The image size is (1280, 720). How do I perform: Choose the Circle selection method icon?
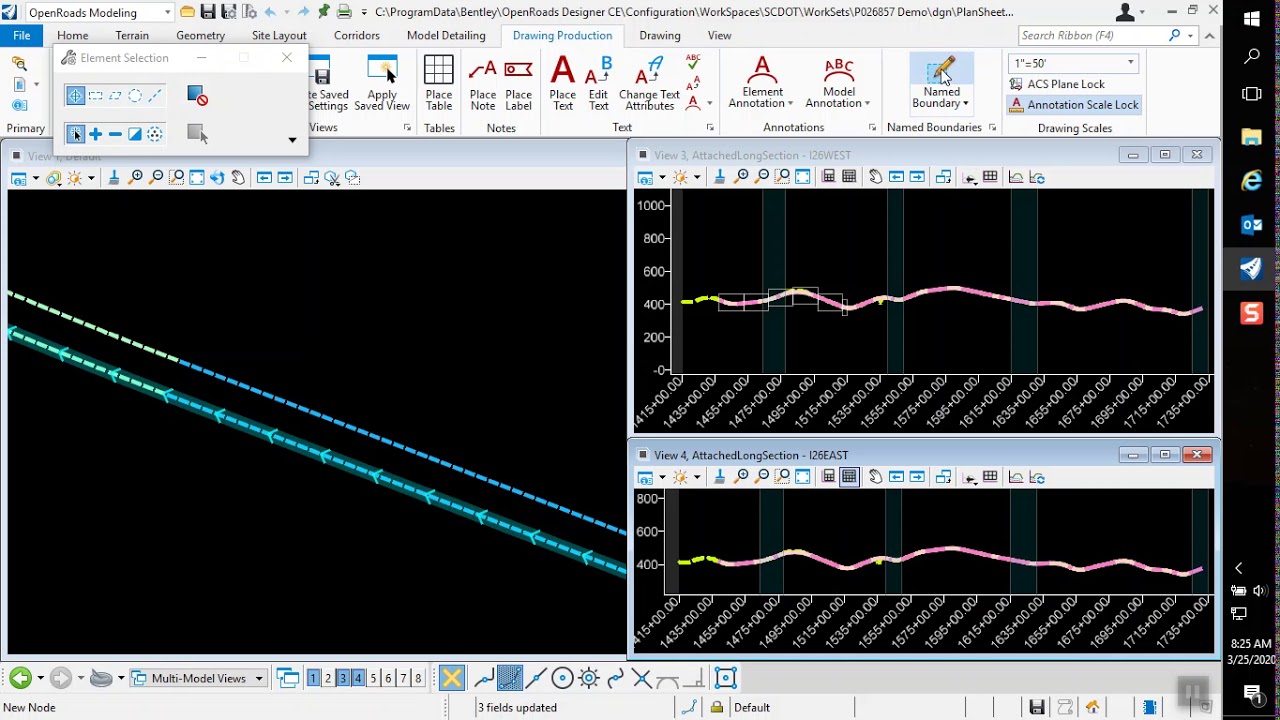pos(135,96)
